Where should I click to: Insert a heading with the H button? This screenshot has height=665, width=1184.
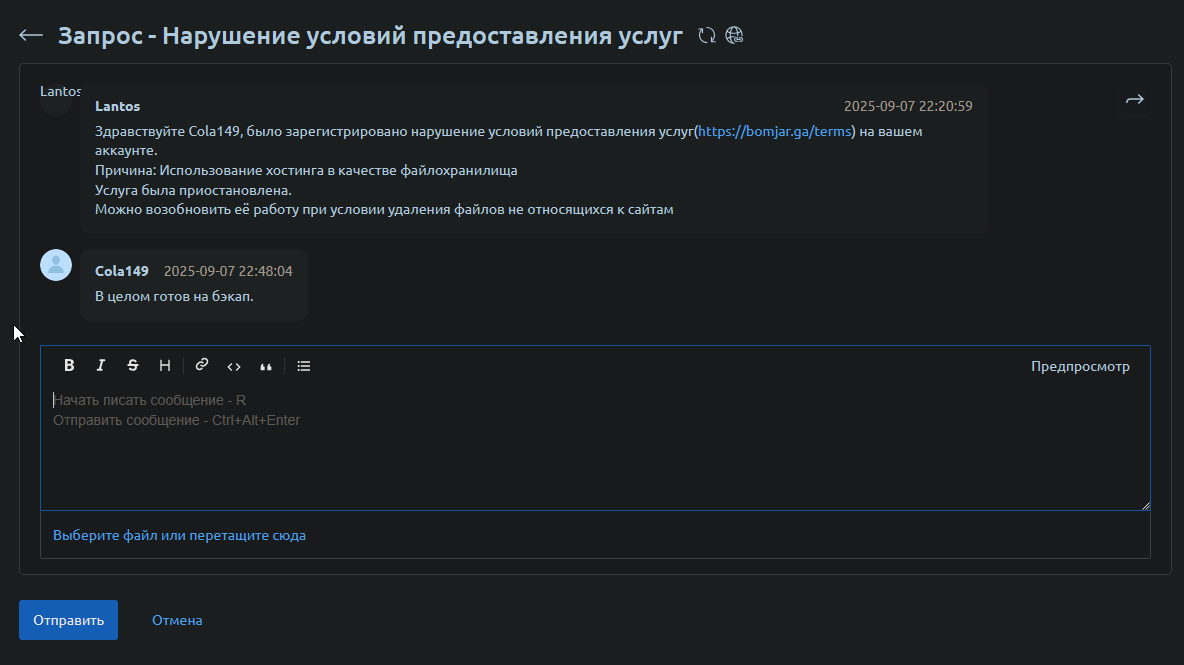click(165, 366)
